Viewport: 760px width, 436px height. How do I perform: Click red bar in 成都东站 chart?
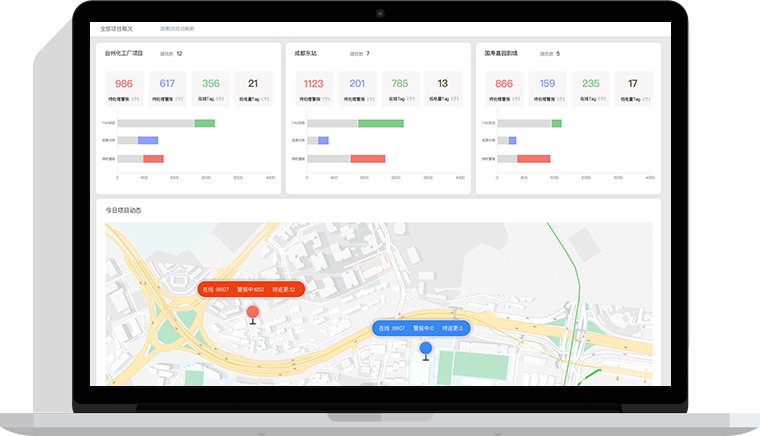(x=367, y=158)
